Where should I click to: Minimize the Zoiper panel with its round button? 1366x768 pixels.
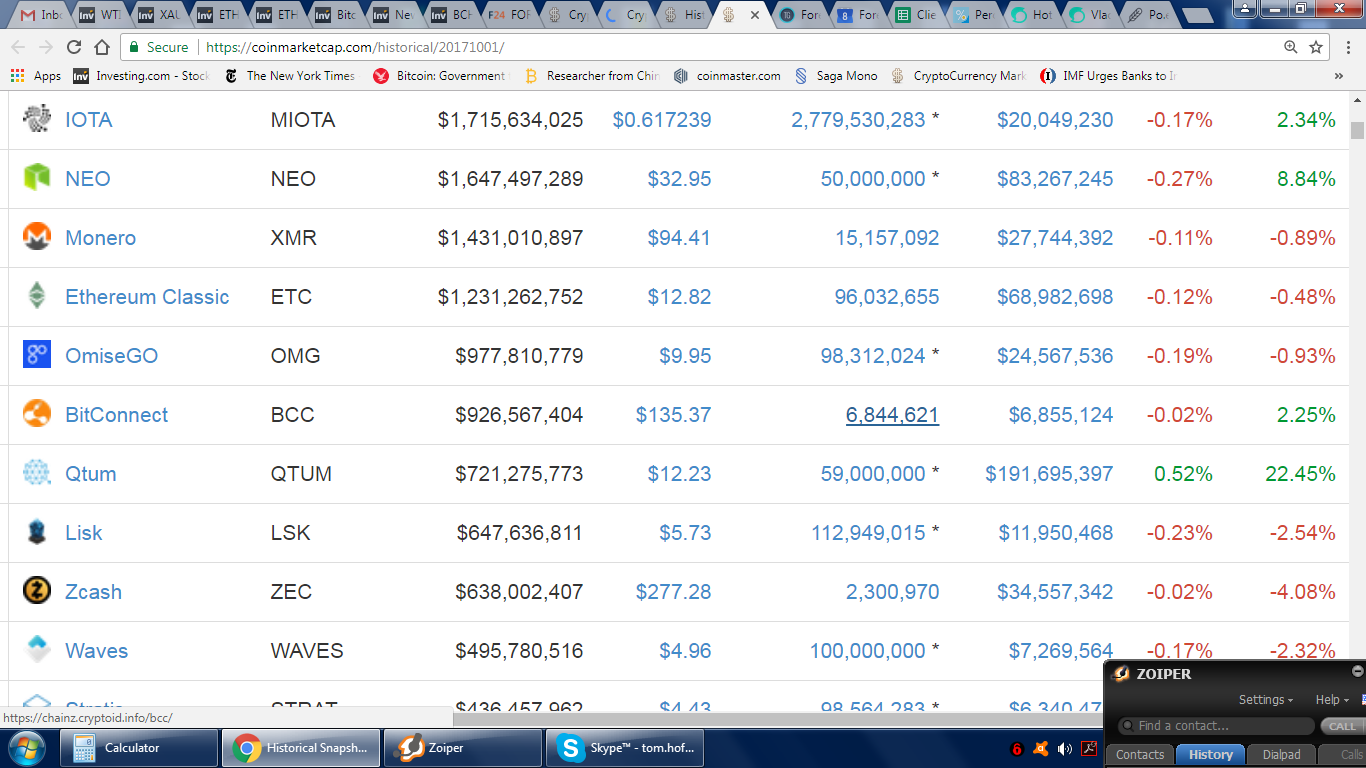[1357, 671]
